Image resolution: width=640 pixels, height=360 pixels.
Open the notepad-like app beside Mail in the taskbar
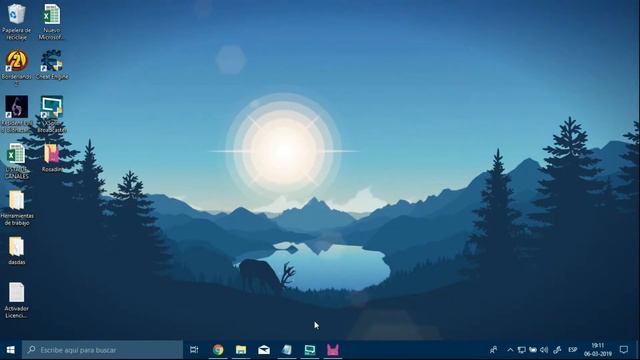coord(287,350)
